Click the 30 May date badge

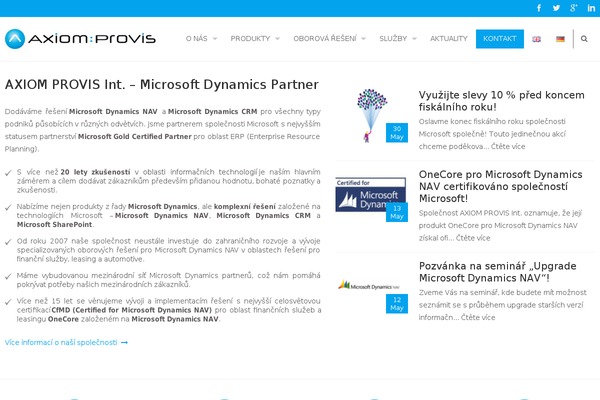397,133
